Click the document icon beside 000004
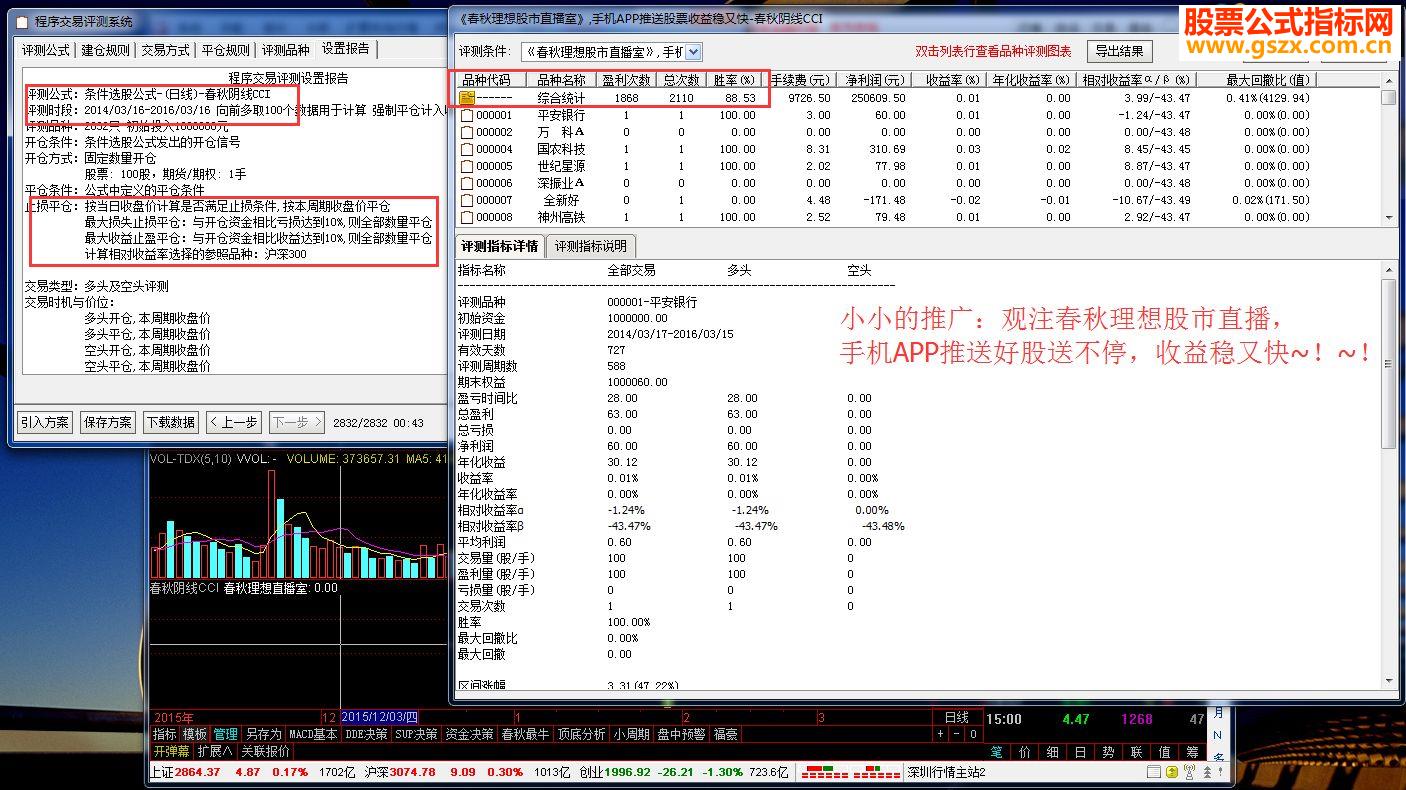 coord(466,149)
